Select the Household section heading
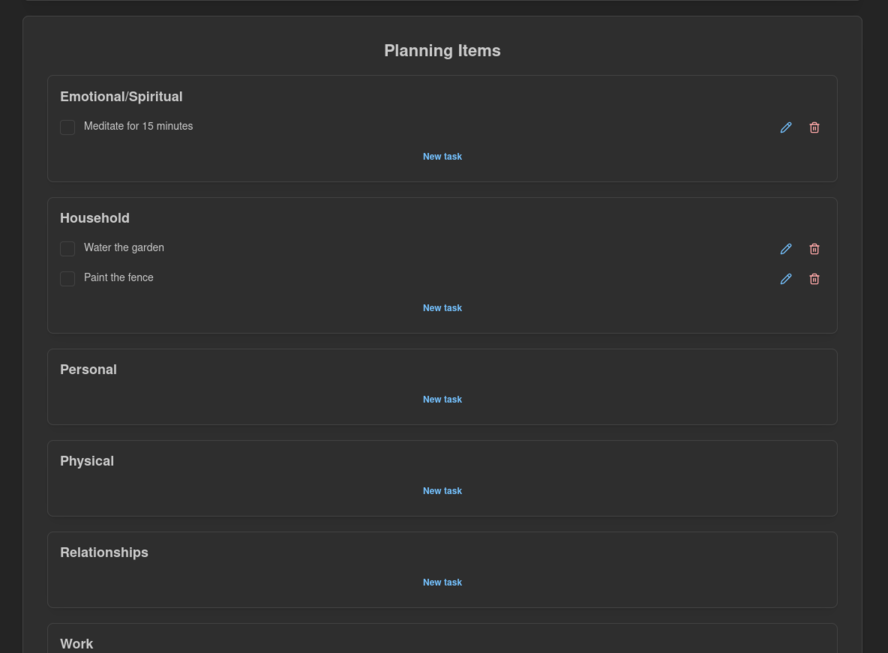 coord(95,218)
